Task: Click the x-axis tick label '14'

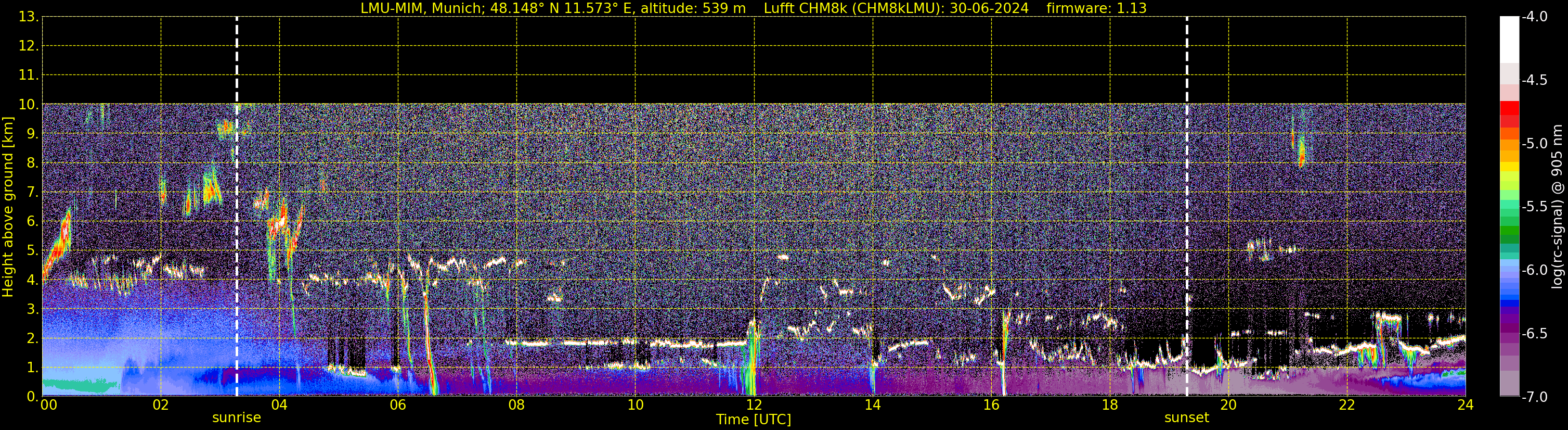Action: point(873,405)
